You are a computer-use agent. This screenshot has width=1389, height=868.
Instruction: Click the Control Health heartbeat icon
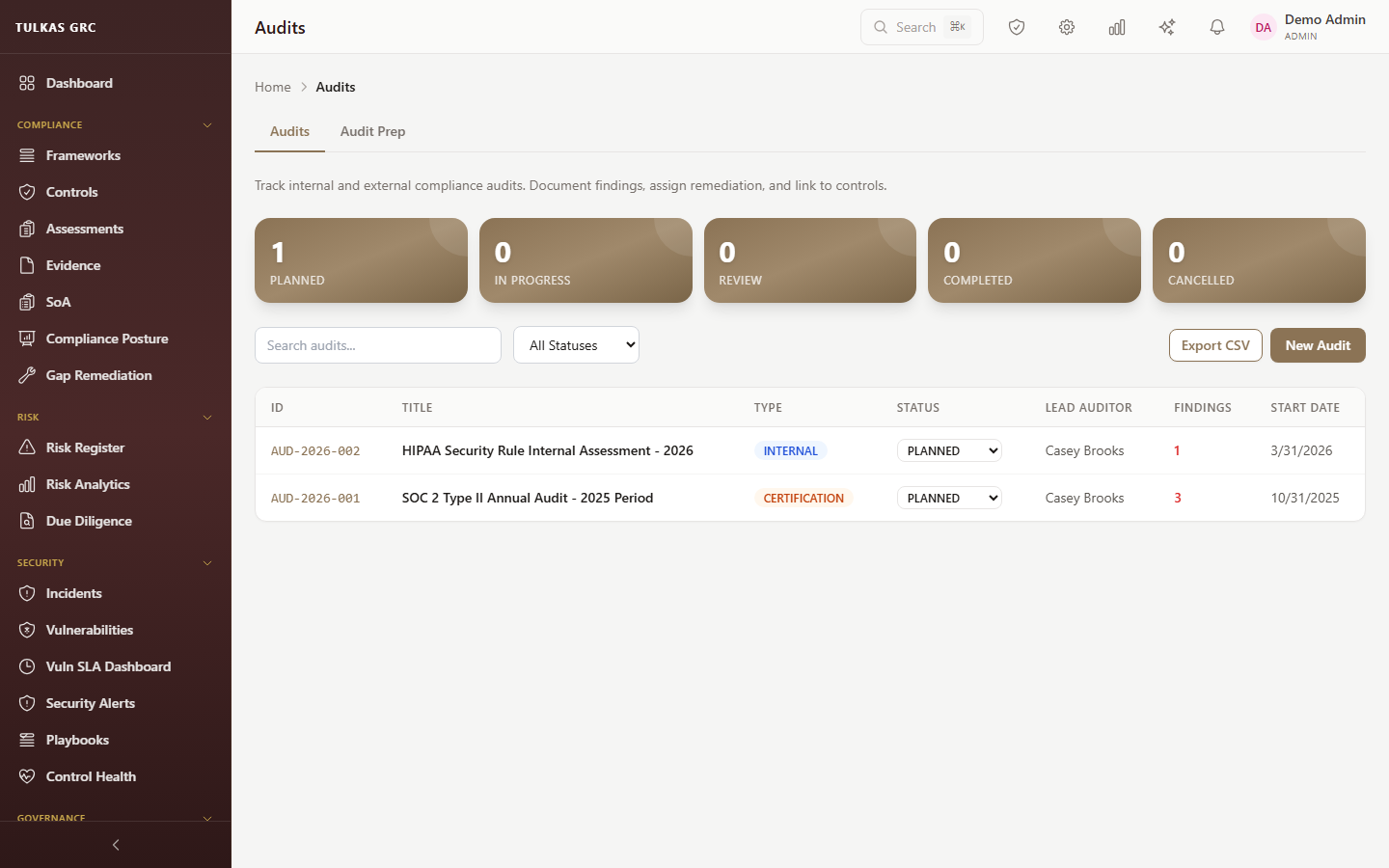coord(27,776)
